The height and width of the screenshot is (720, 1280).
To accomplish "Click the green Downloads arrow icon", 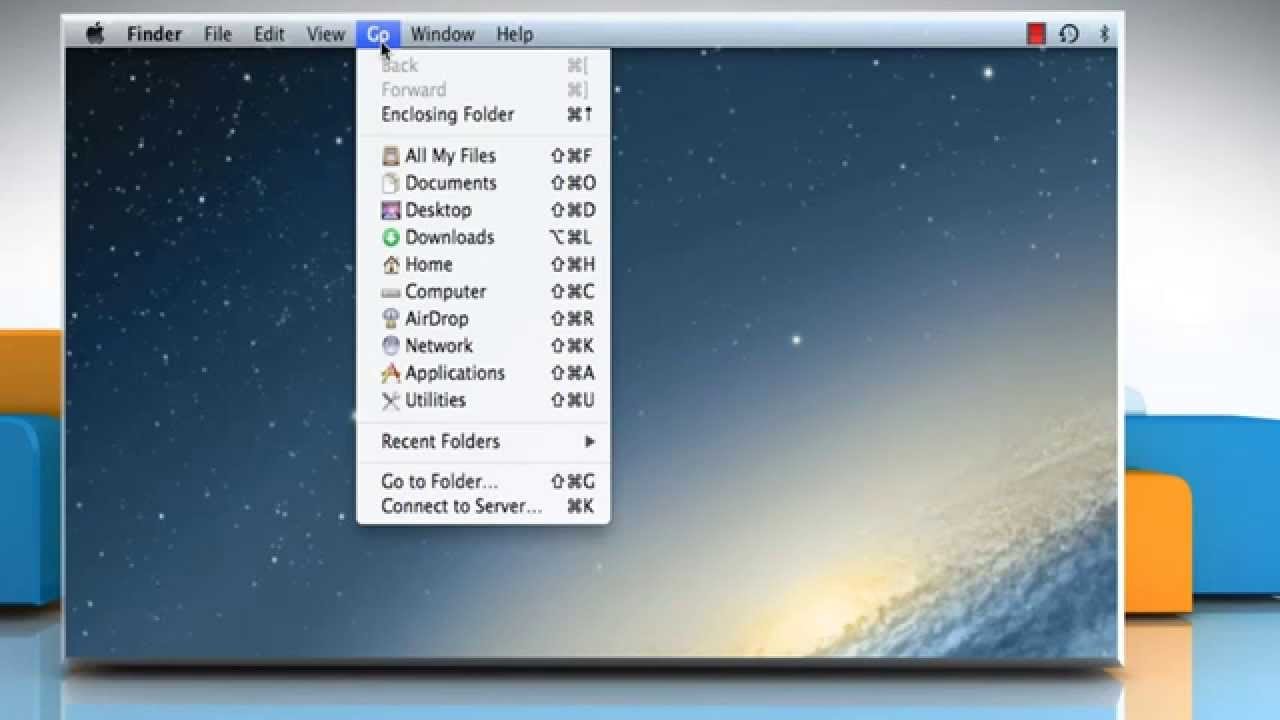I will (x=391, y=237).
